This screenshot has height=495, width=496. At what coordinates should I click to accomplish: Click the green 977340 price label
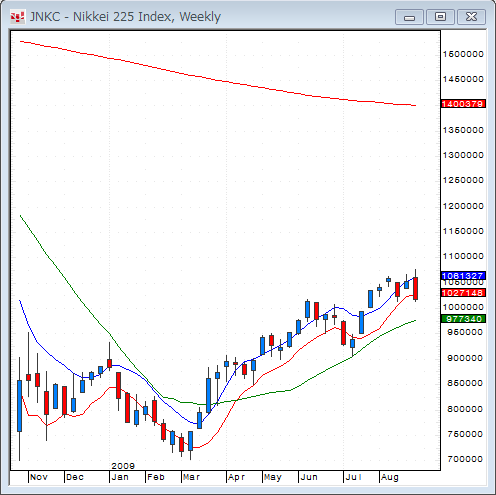pyautogui.click(x=463, y=319)
